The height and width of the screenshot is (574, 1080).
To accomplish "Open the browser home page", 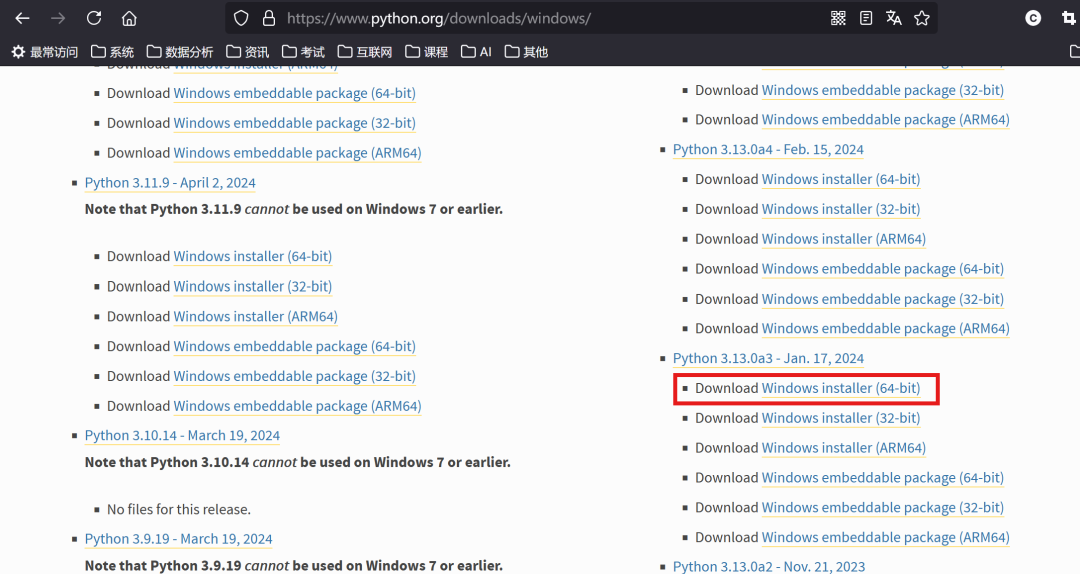I will coord(129,19).
